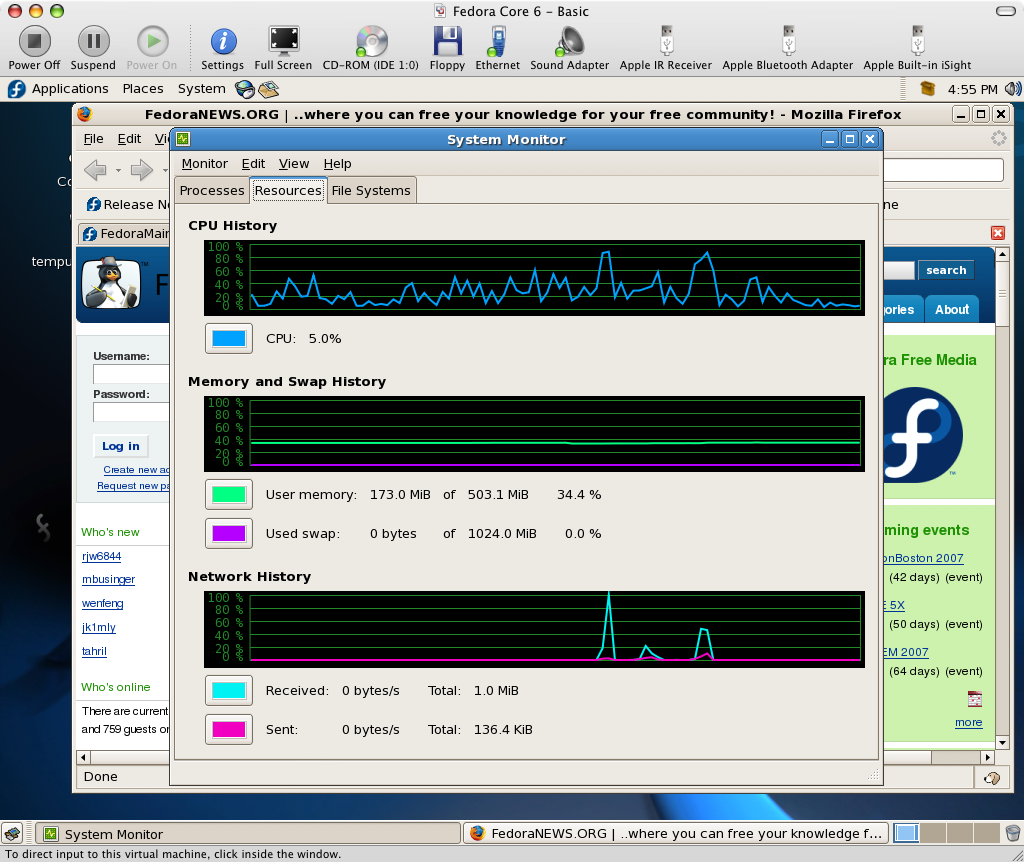The width and height of the screenshot is (1024, 862).
Task: Open the mbusinger user link
Action: (x=108, y=580)
